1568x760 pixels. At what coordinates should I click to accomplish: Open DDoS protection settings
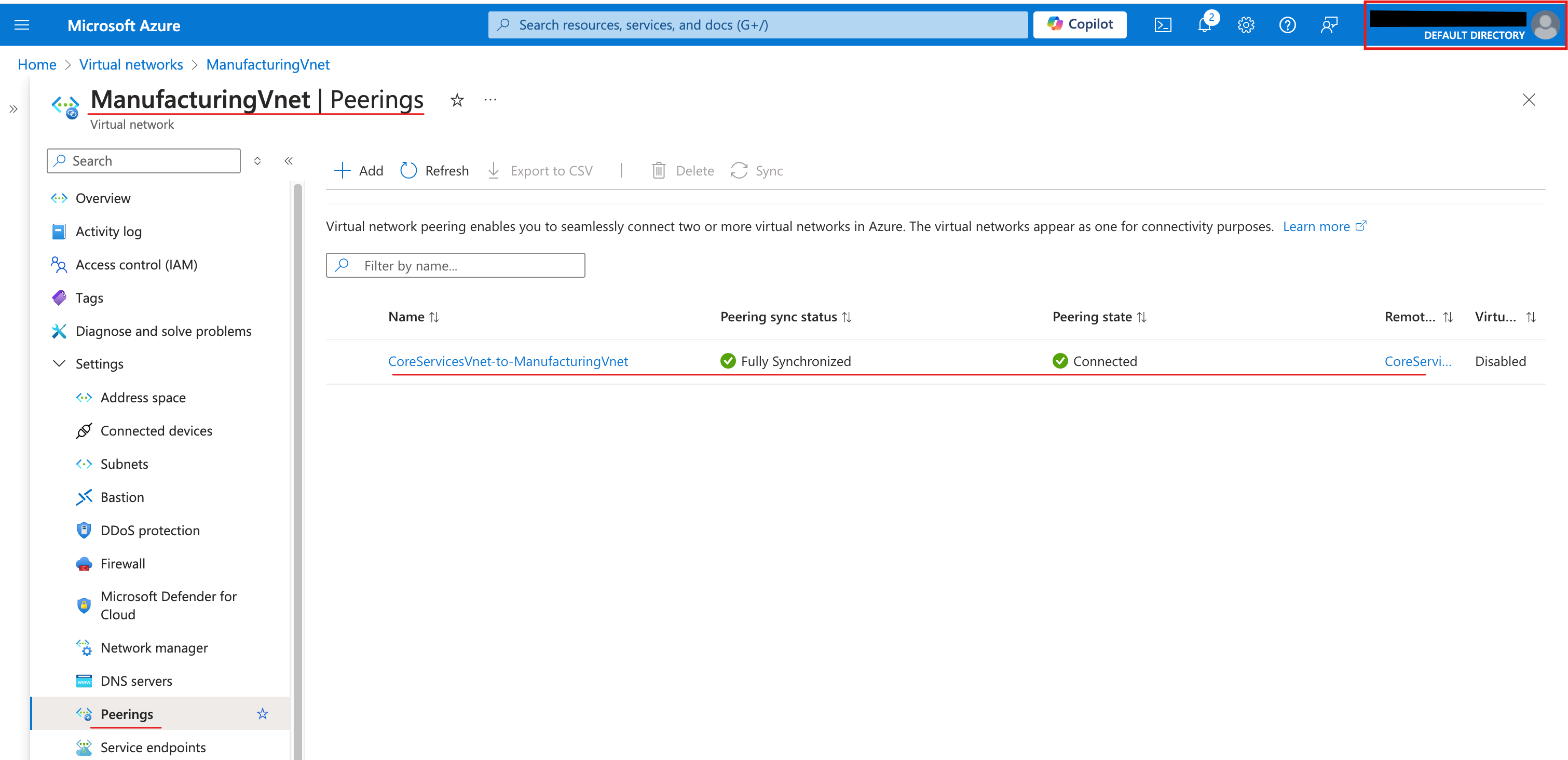click(x=149, y=531)
